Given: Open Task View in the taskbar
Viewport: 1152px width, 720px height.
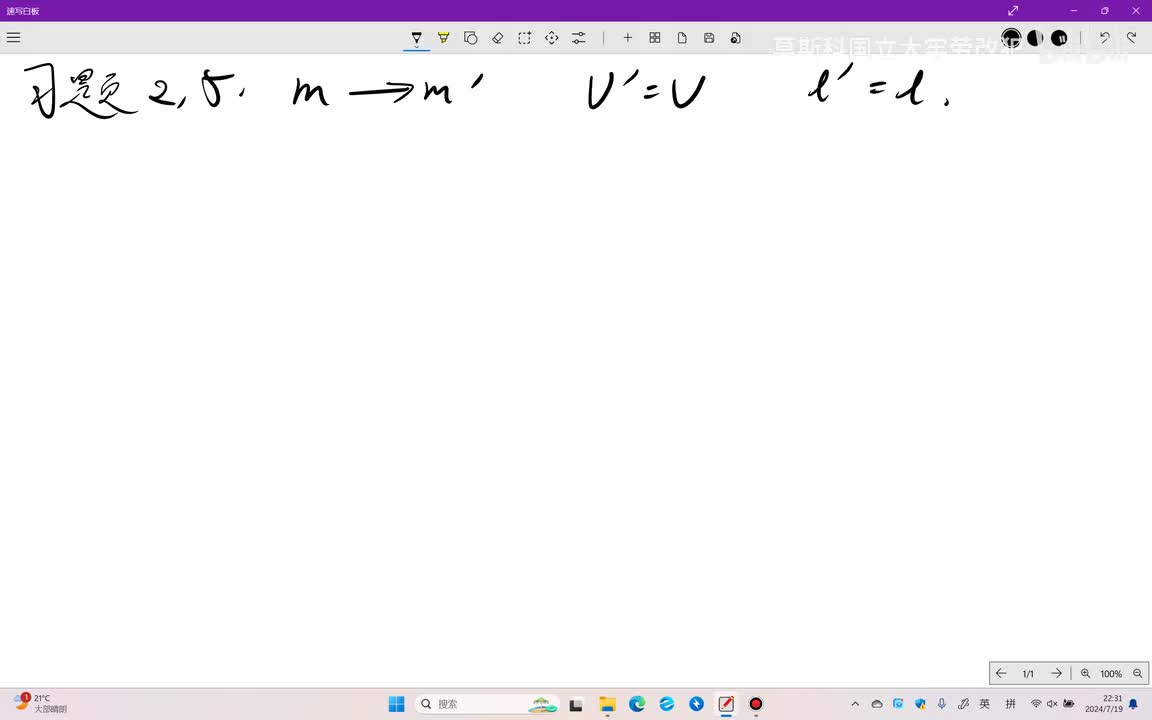Looking at the screenshot, I should [576, 704].
